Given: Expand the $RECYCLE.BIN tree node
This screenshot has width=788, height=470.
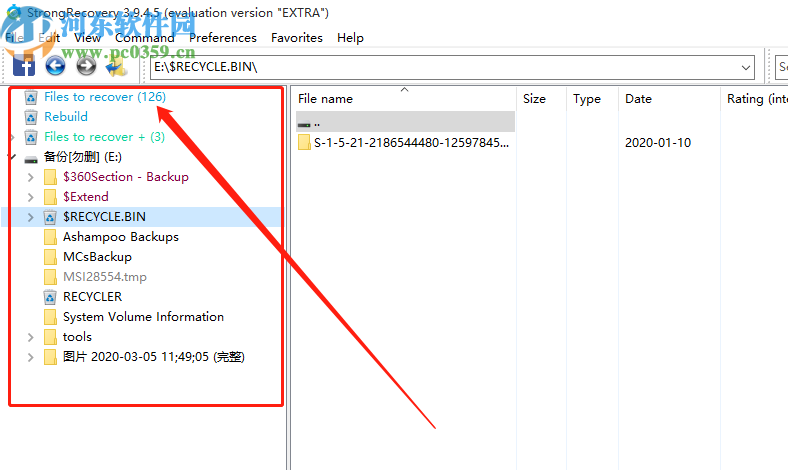Looking at the screenshot, I should pos(31,217).
